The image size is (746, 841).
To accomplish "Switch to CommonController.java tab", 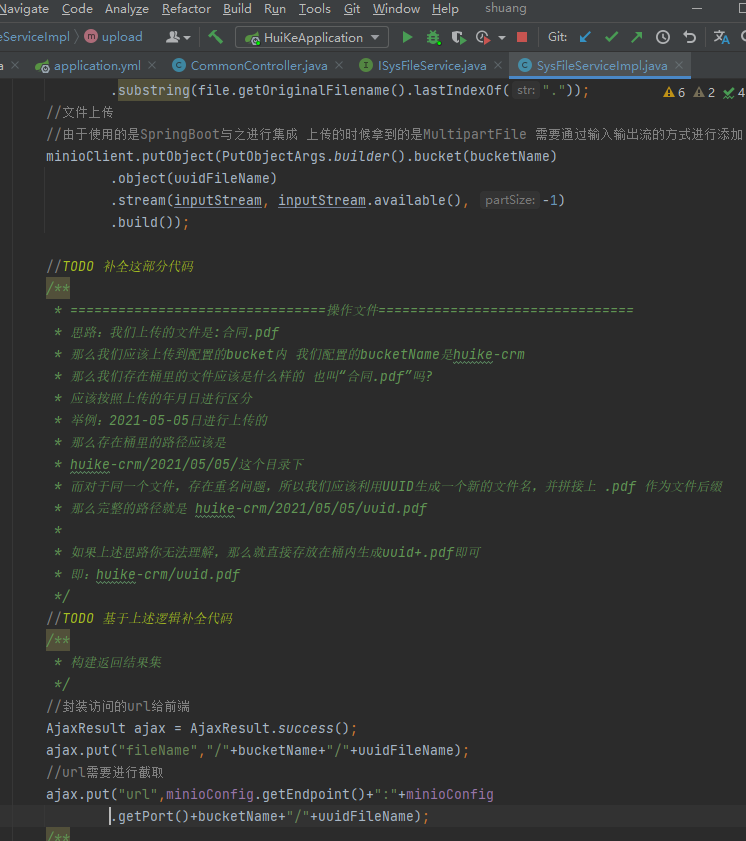I will 258,65.
